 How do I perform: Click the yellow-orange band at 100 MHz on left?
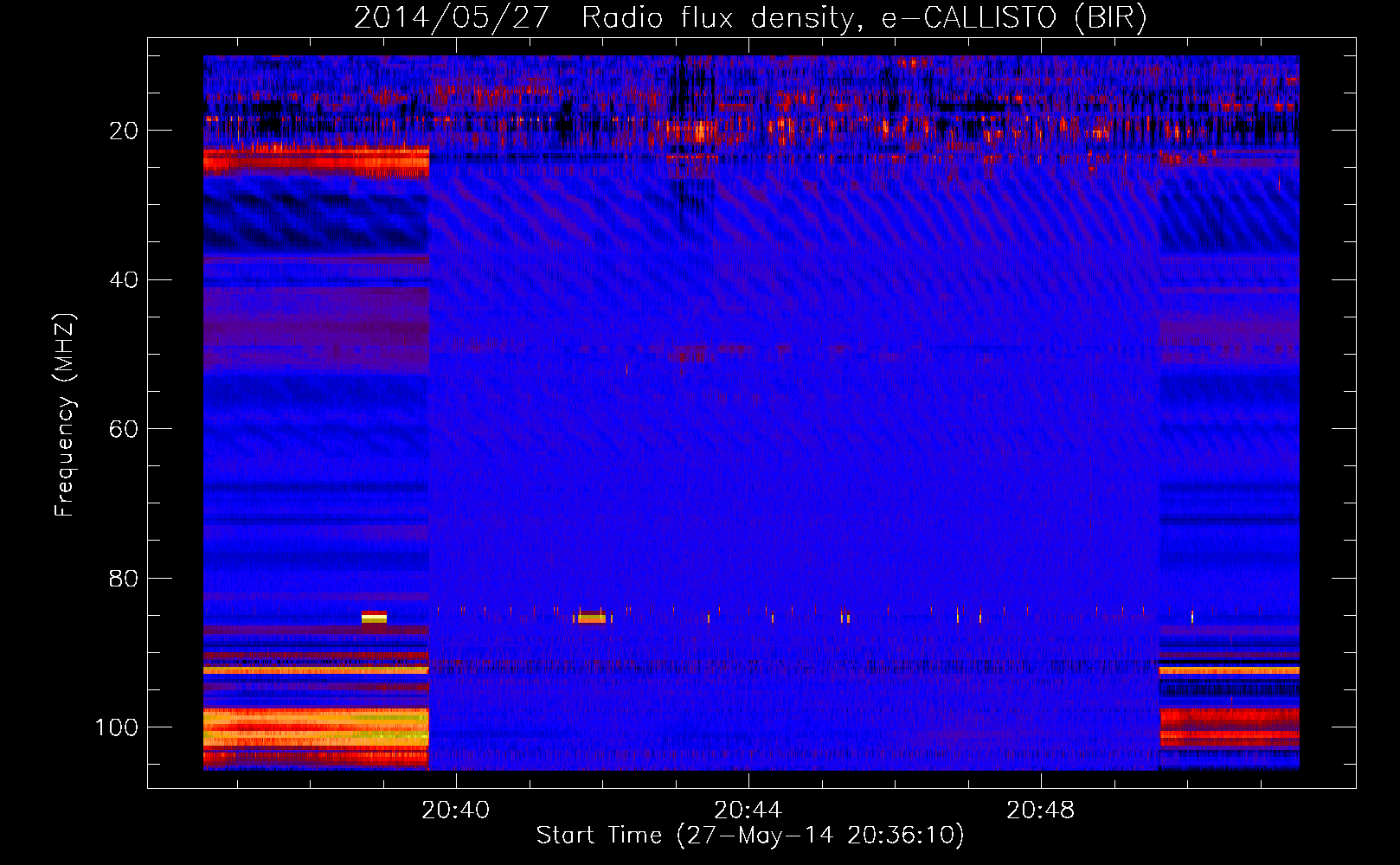pos(316,727)
